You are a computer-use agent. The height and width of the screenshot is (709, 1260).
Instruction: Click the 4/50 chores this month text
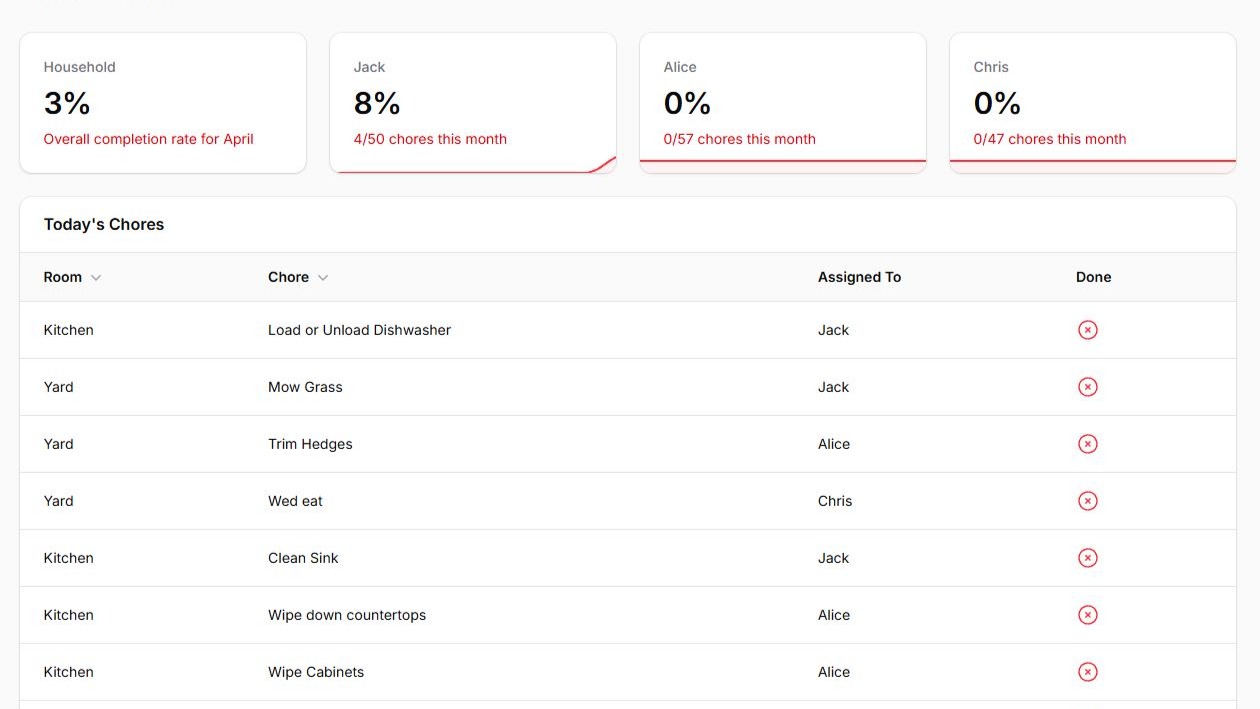click(430, 139)
